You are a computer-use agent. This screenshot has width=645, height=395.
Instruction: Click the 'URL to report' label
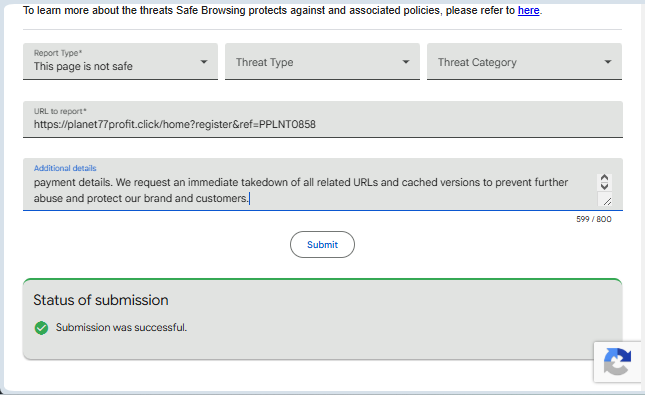click(x=60, y=111)
